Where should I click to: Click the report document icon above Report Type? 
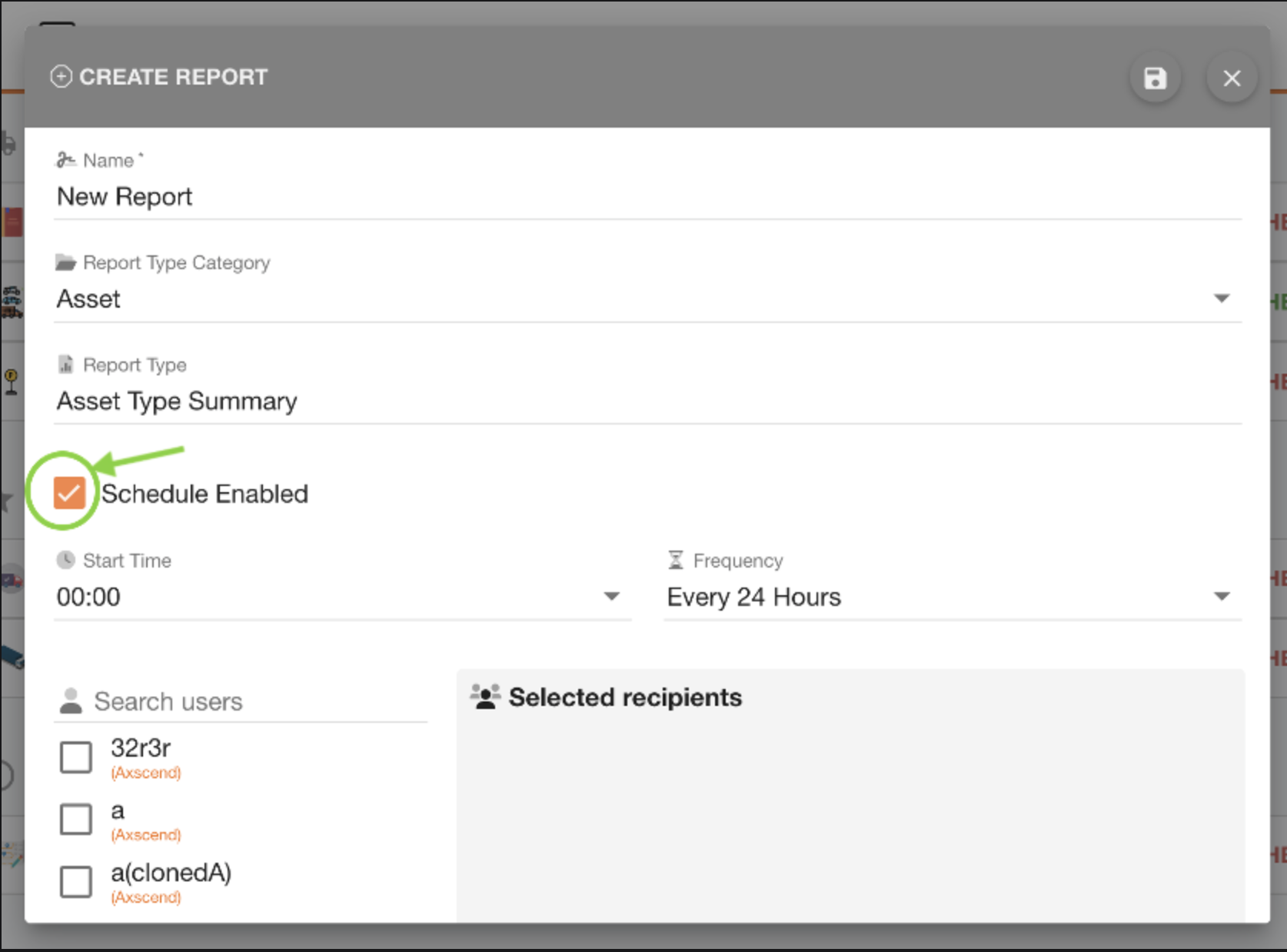coord(65,363)
